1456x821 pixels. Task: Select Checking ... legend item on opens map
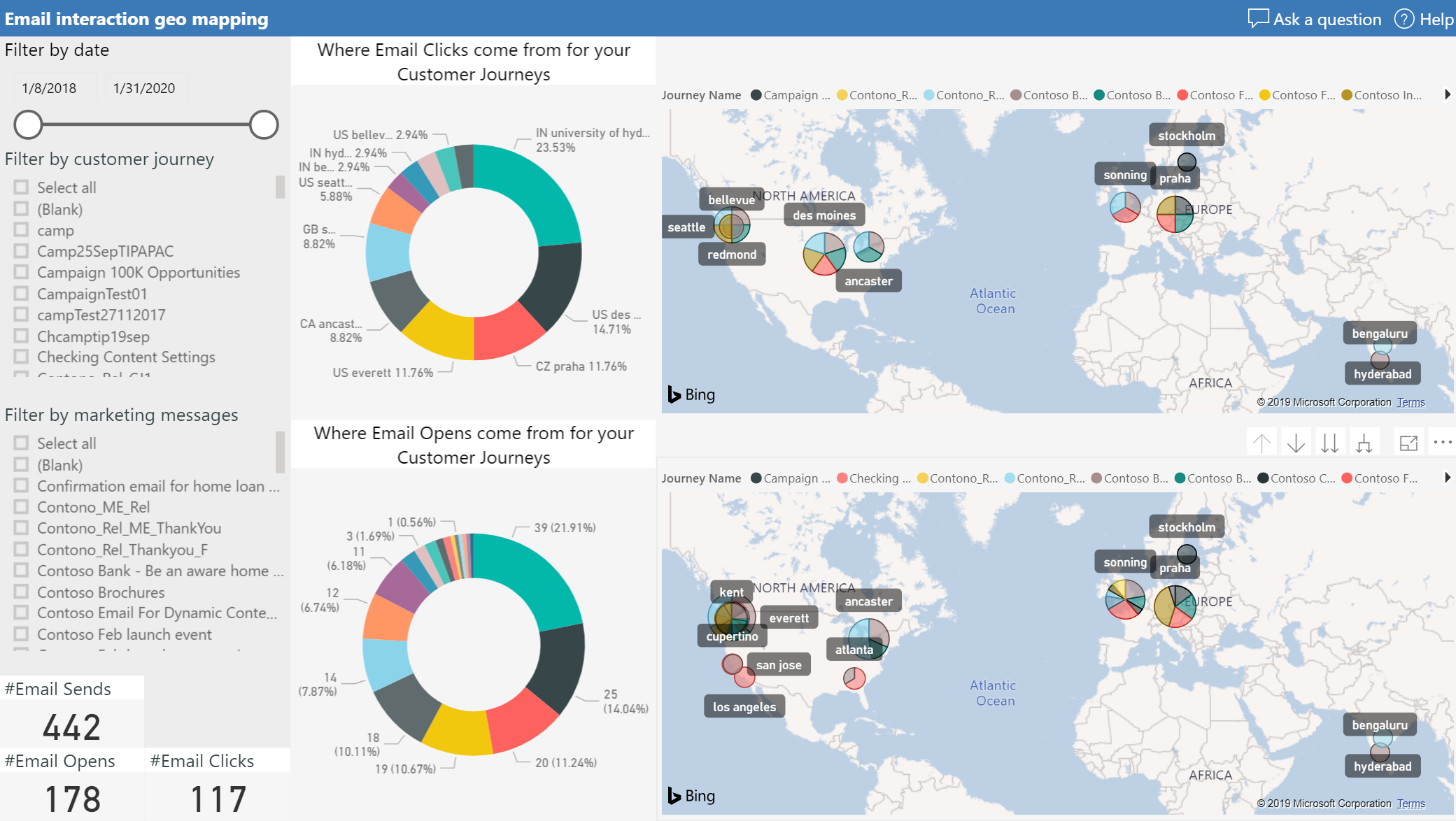click(x=874, y=478)
